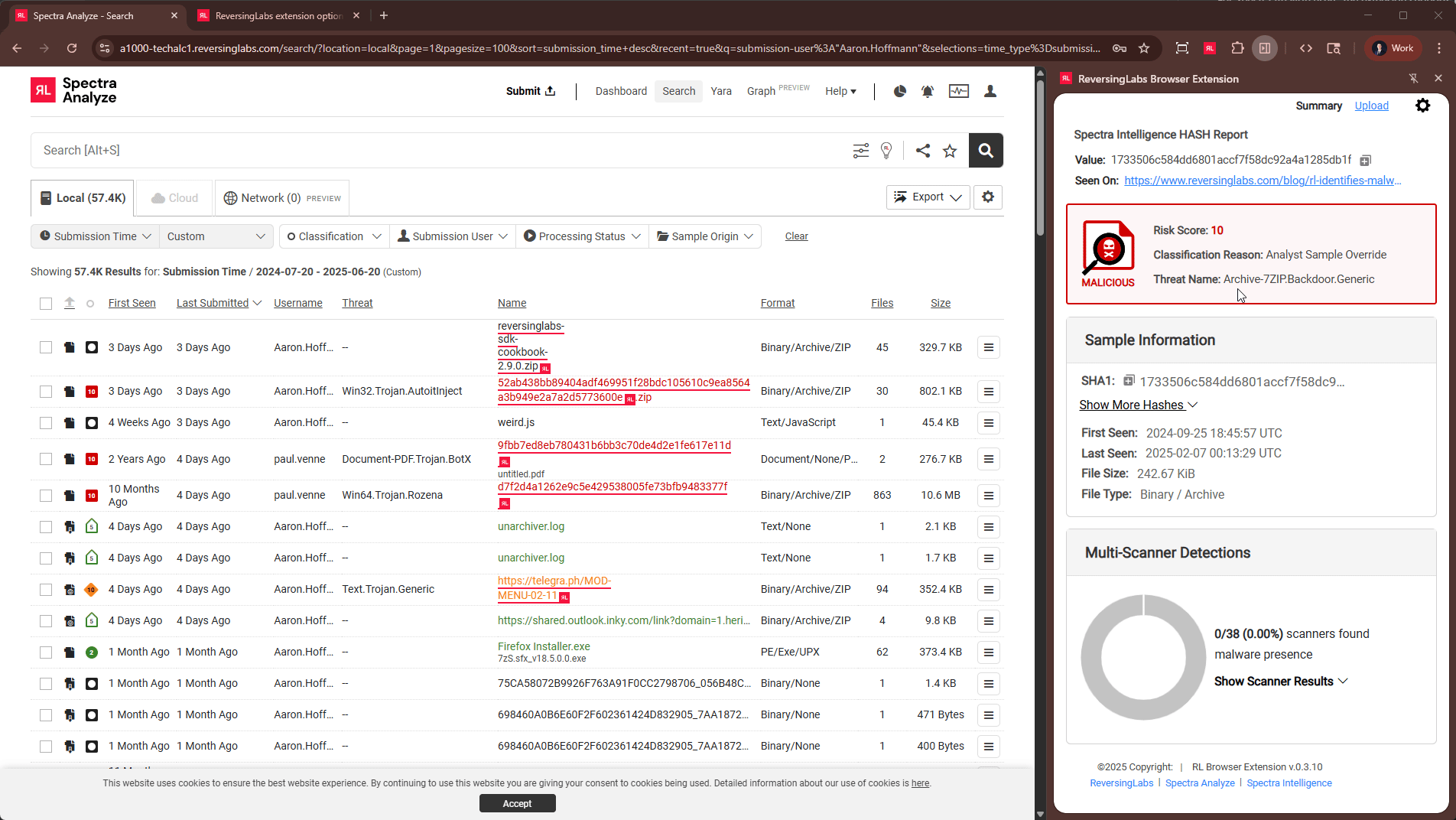Check the 400 Bytes Binary/None row checkbox
The height and width of the screenshot is (820, 1456).
46,747
